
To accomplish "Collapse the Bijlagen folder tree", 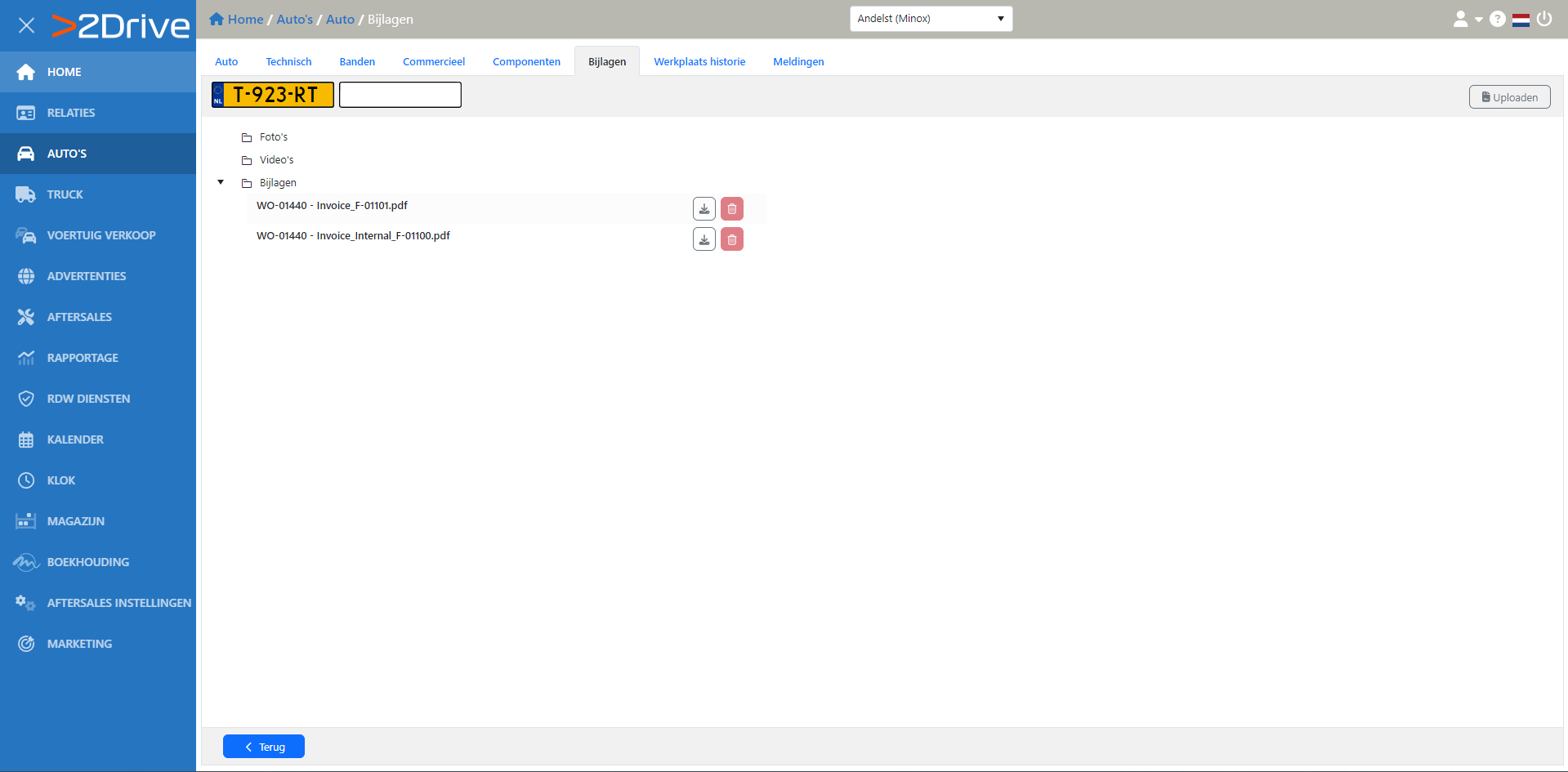I will [x=221, y=182].
